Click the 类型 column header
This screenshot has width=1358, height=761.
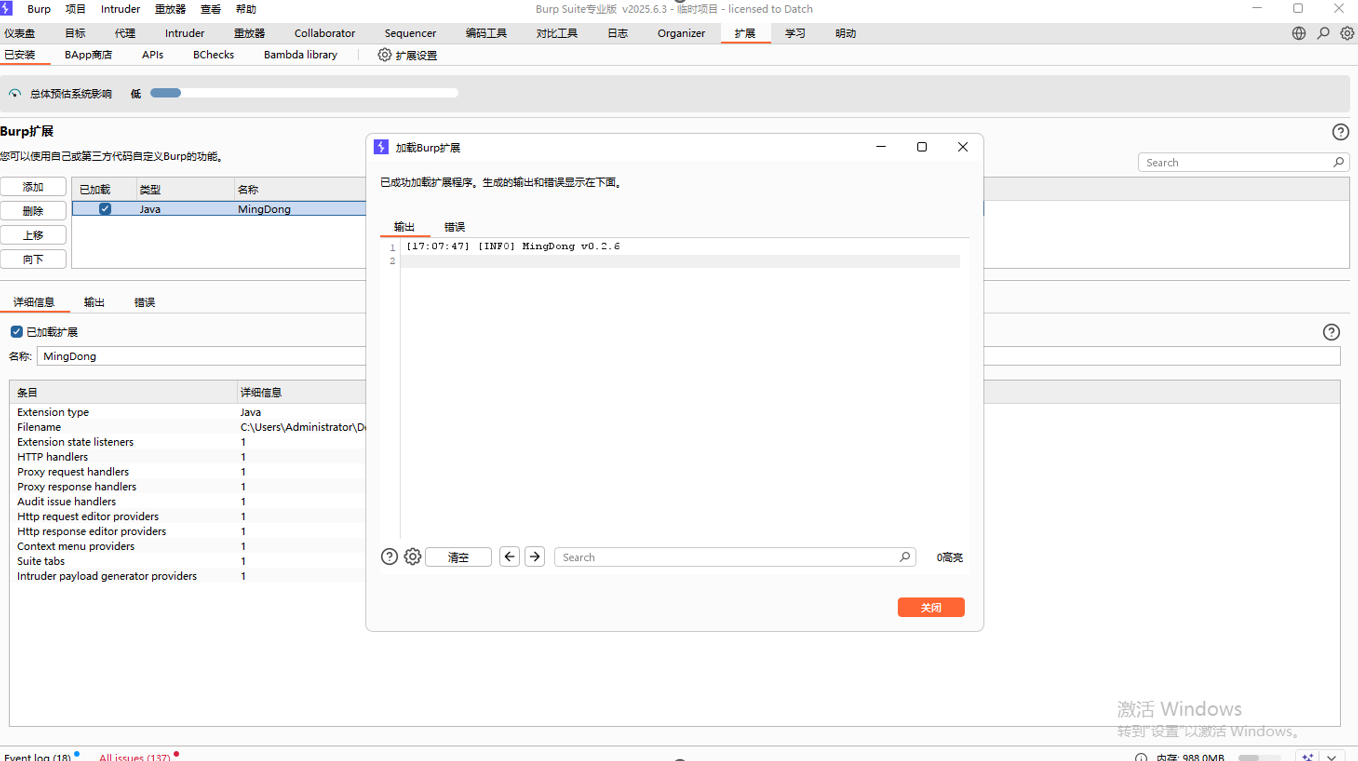click(185, 189)
